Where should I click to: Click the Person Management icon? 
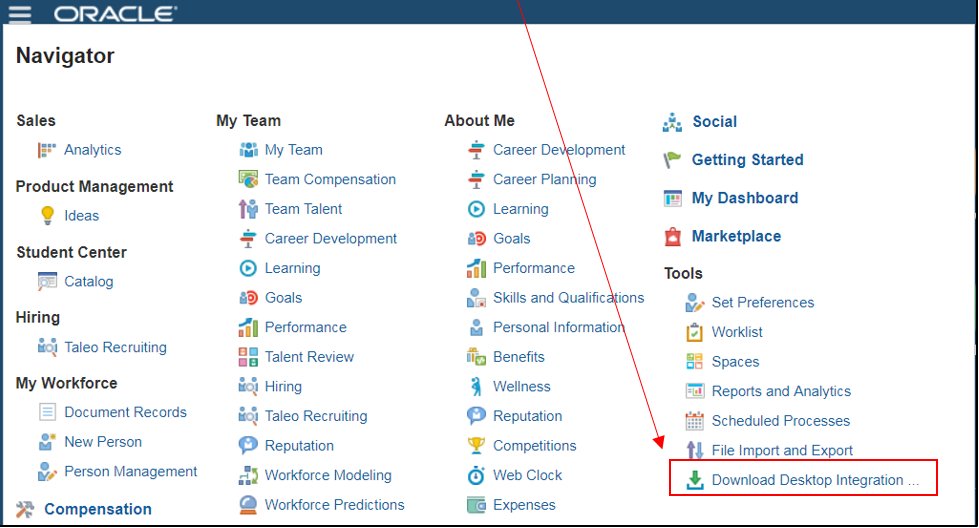point(47,471)
